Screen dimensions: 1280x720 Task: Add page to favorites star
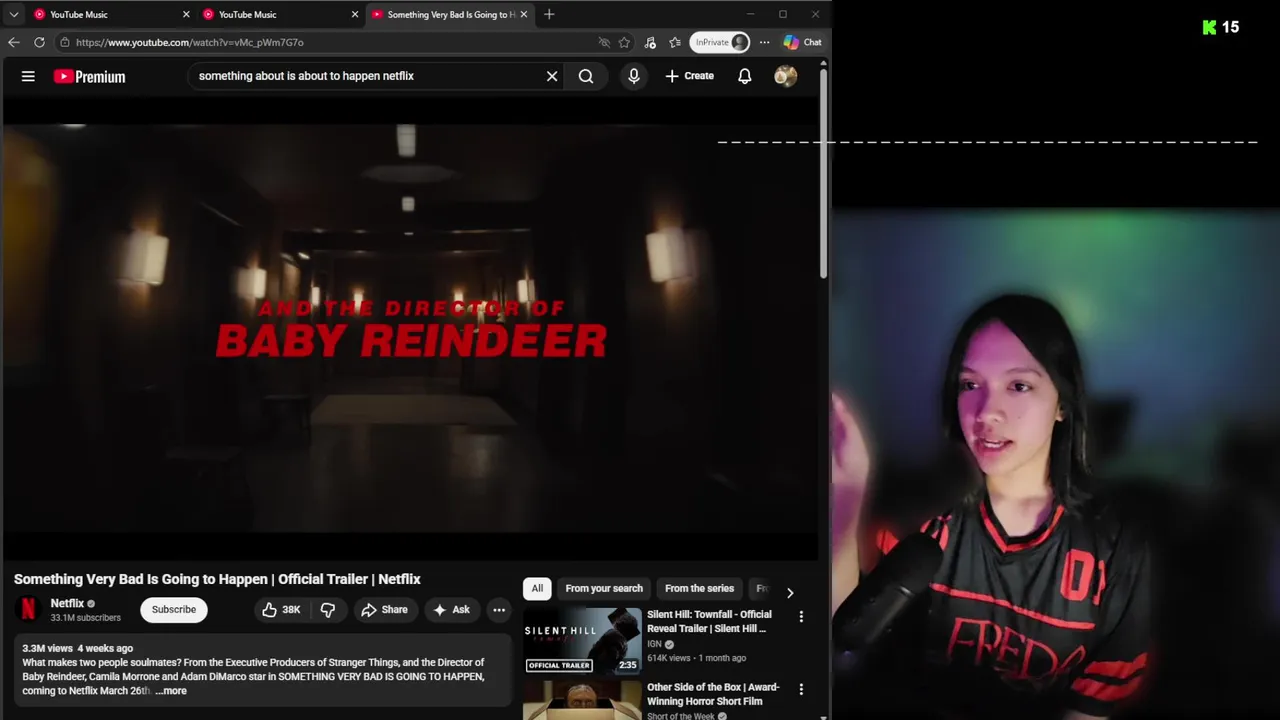(x=625, y=42)
